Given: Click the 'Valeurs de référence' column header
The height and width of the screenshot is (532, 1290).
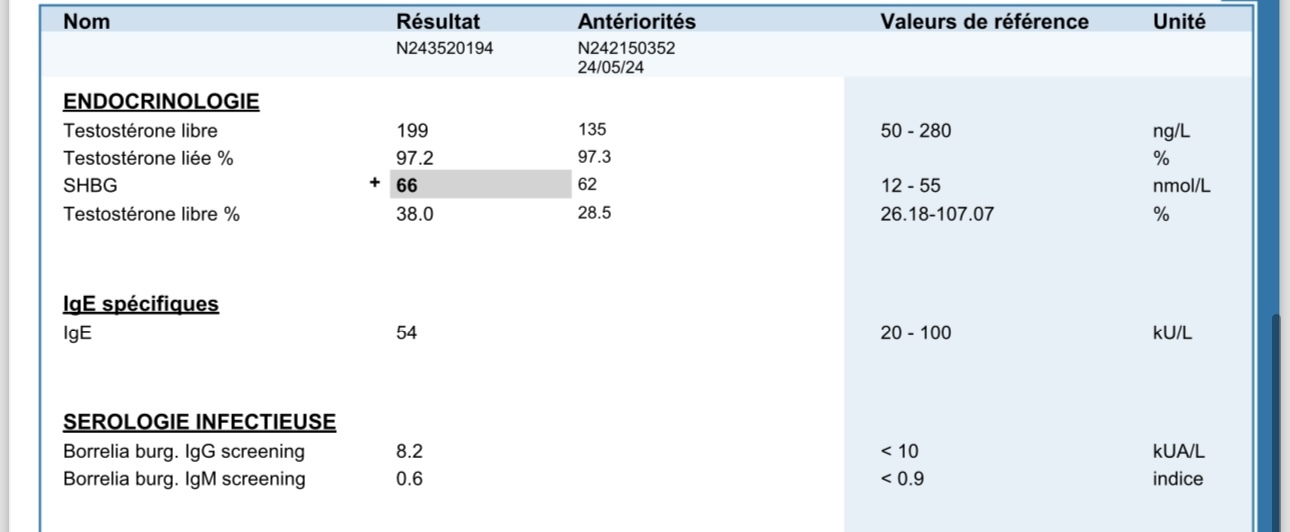Looking at the screenshot, I should coord(984,21).
